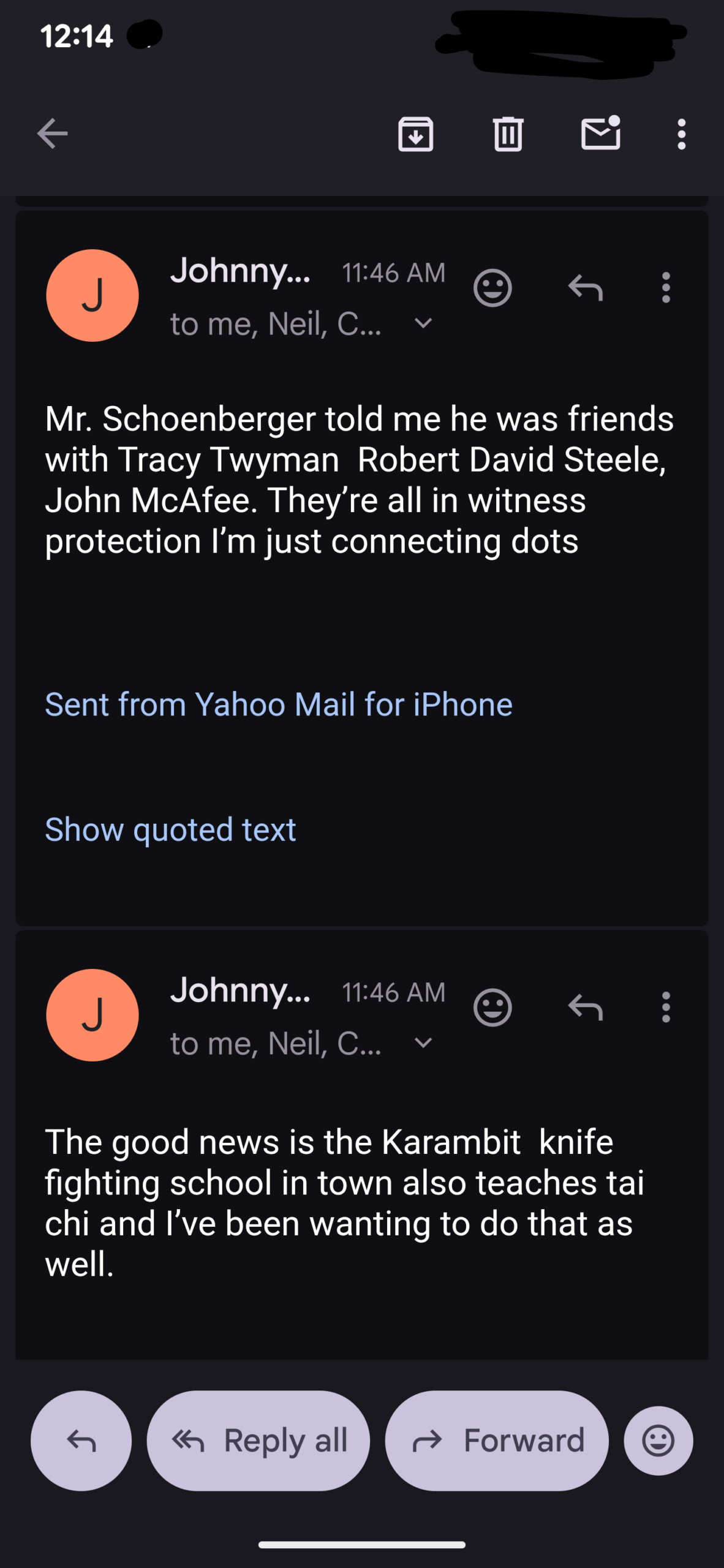The image size is (724, 1568).
Task: Tap the bottom emoji reaction button
Action: coord(658,1441)
